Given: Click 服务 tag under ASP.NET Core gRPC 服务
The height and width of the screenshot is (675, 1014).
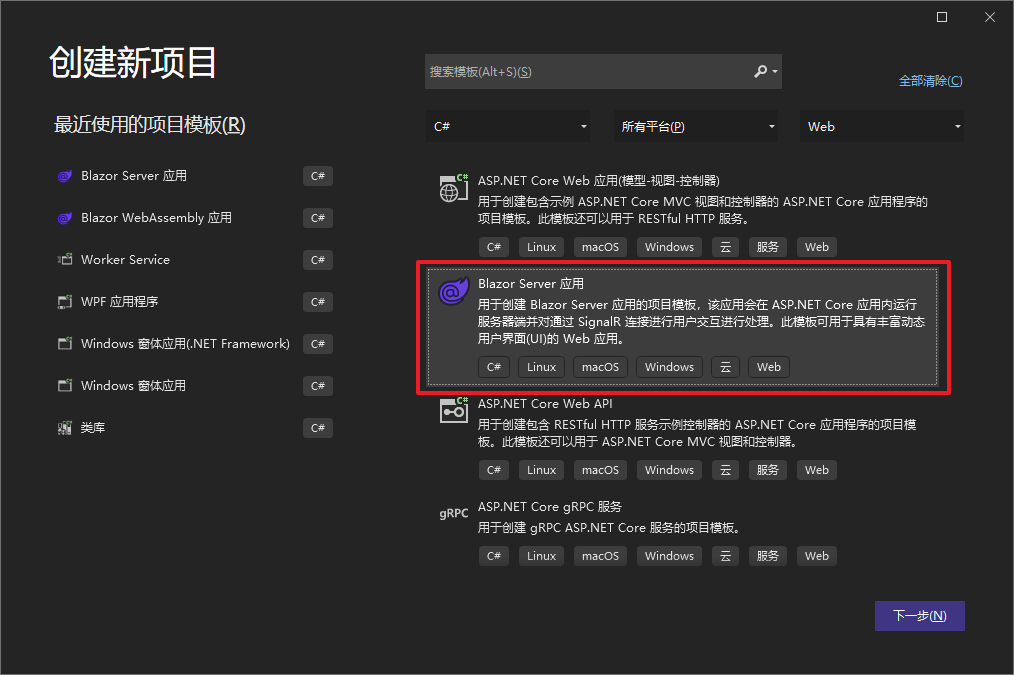Looking at the screenshot, I should [768, 556].
